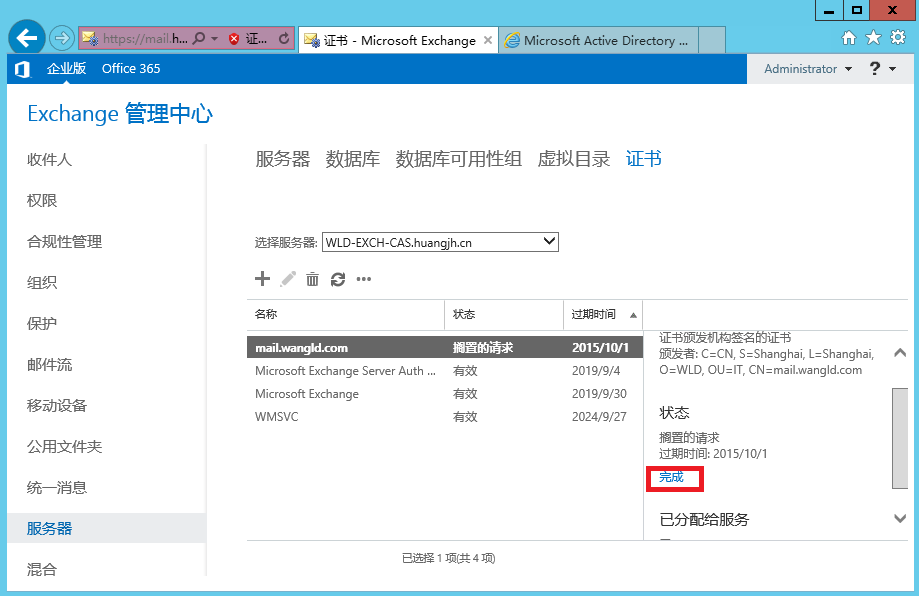Image resolution: width=919 pixels, height=596 pixels.
Task: Switch to the 服务器 tab
Action: point(282,159)
